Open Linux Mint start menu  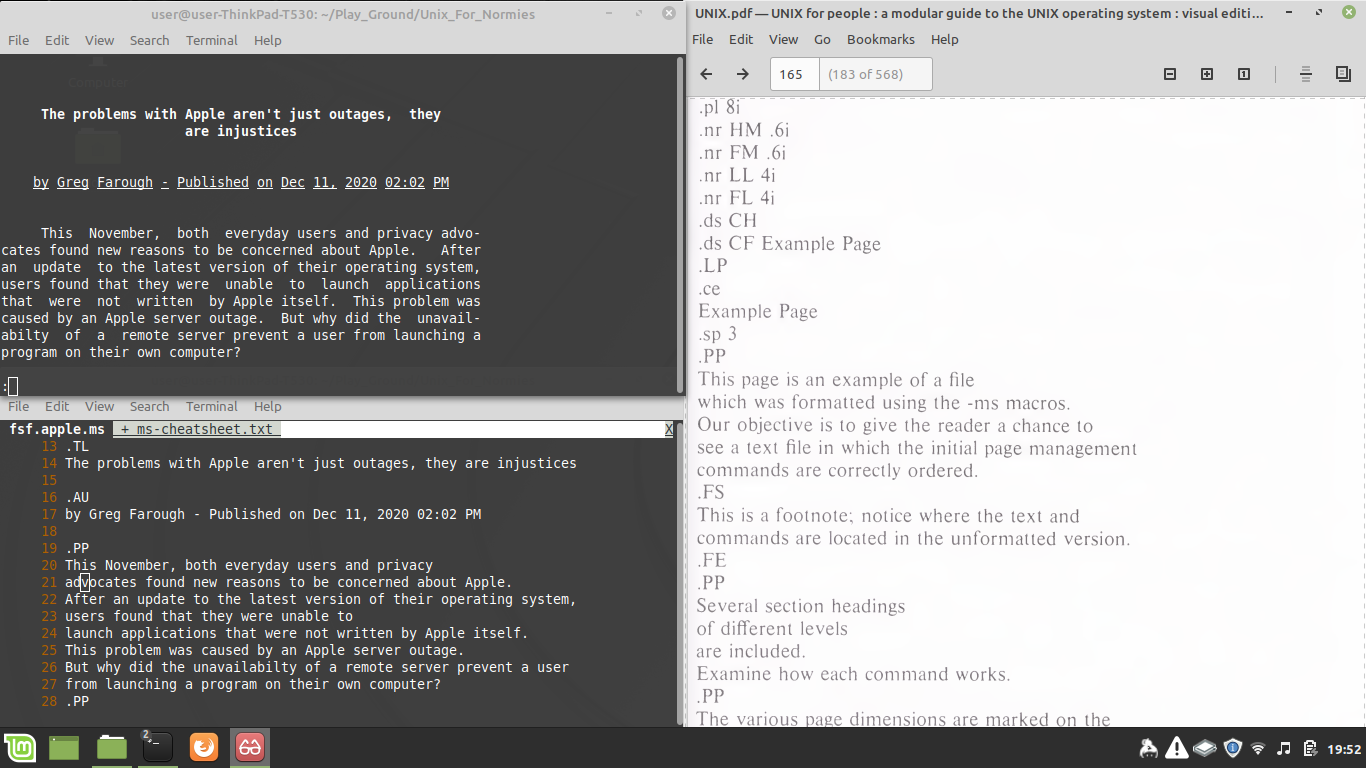click(x=20, y=747)
